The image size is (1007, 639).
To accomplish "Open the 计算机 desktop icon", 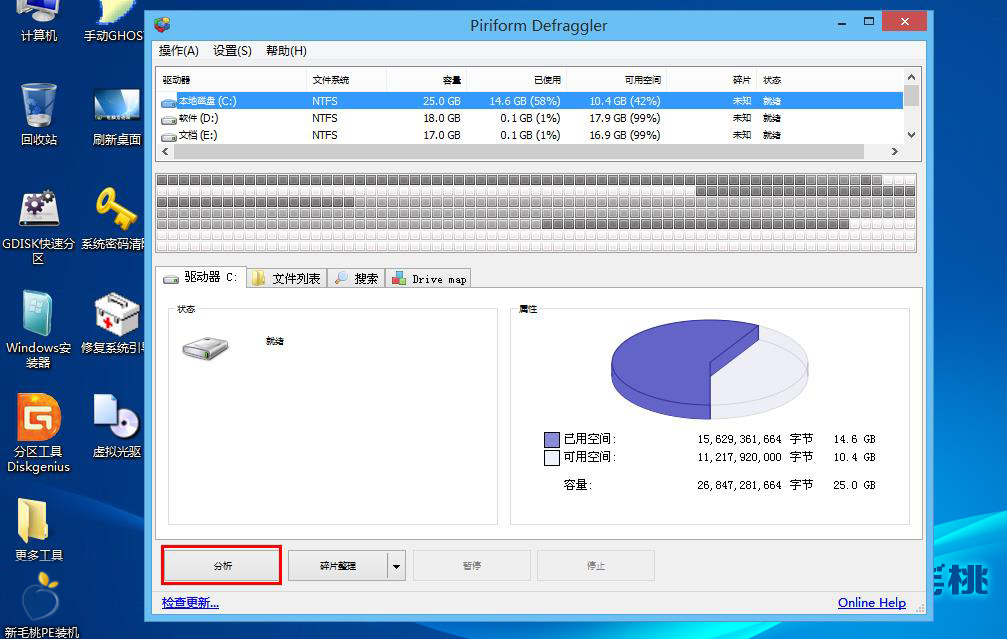I will [39, 19].
